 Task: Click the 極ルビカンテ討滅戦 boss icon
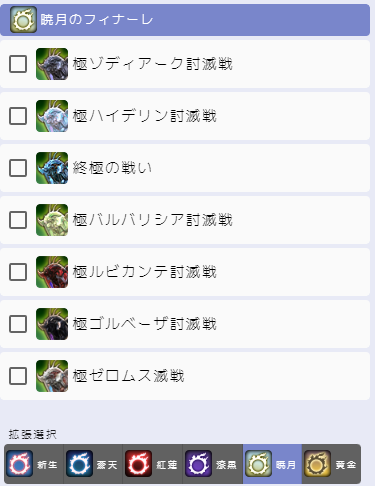pos(52,272)
